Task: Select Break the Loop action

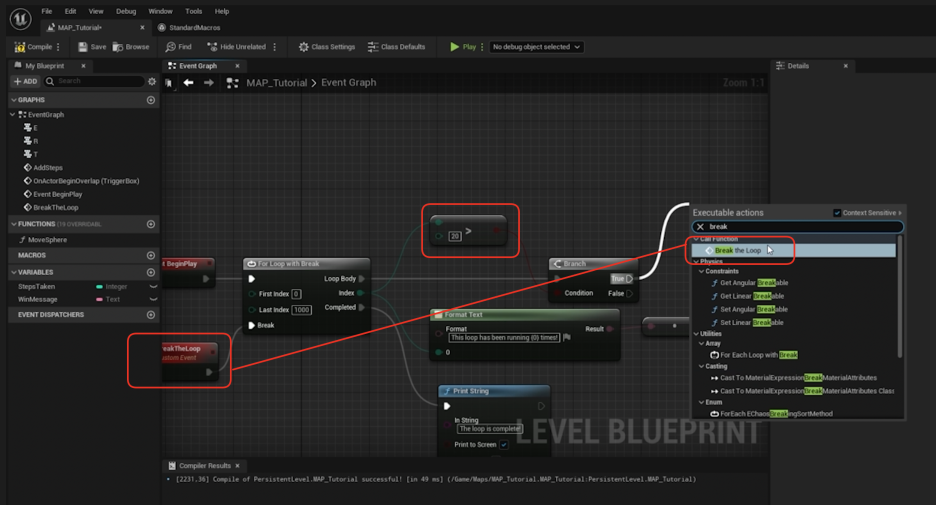Action: (x=793, y=251)
